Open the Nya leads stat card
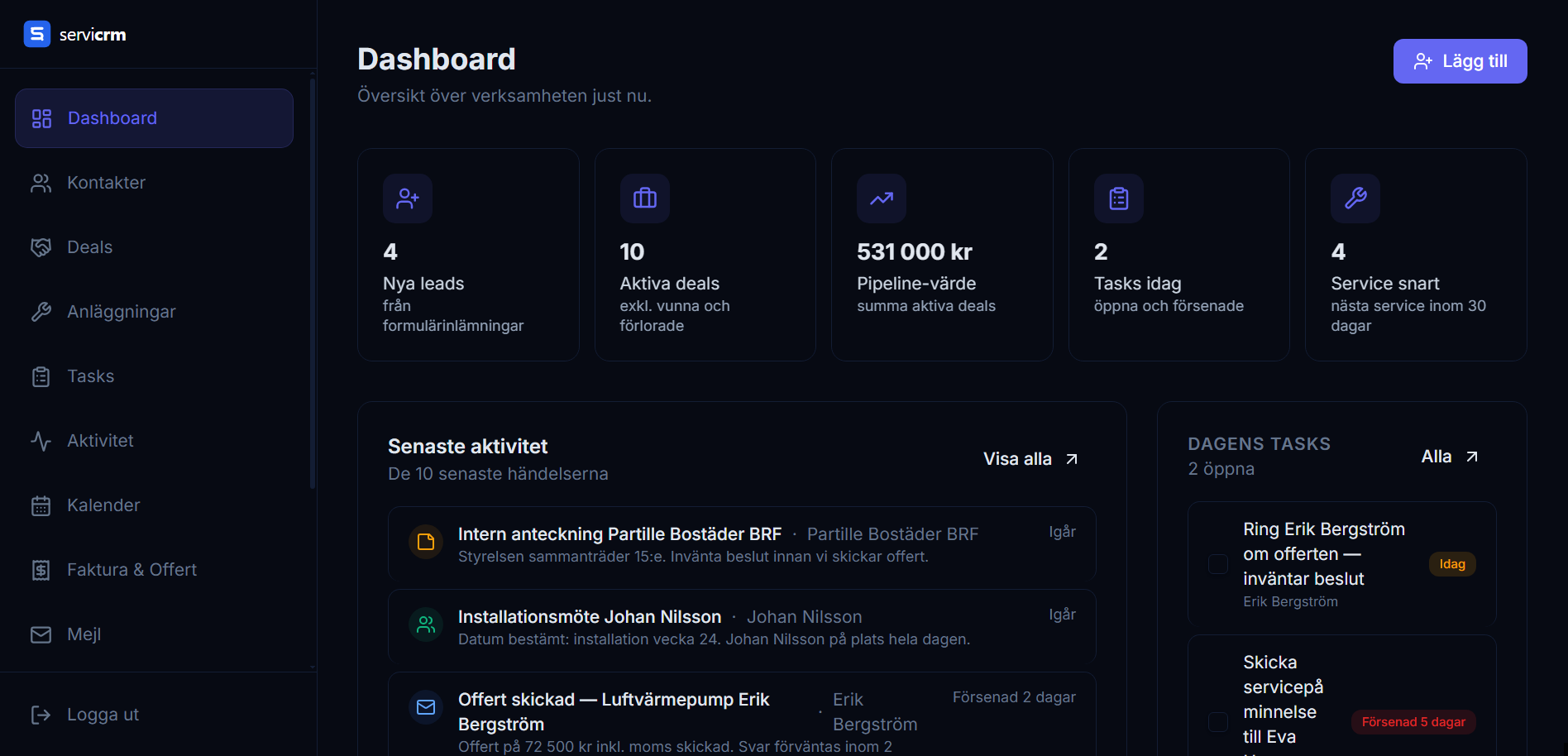This screenshot has width=1568, height=756. coord(468,255)
